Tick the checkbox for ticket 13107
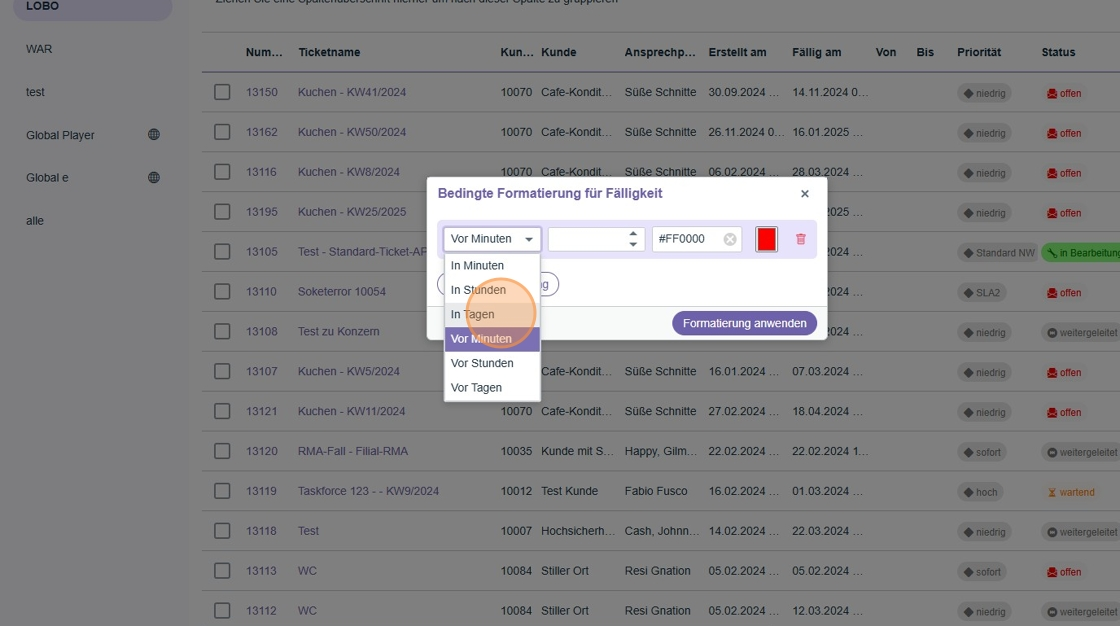This screenshot has width=1120, height=626. coord(222,372)
